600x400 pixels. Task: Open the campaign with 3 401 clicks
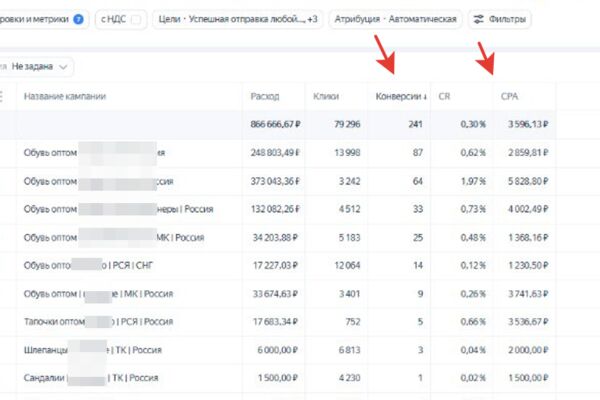pyautogui.click(x=98, y=294)
